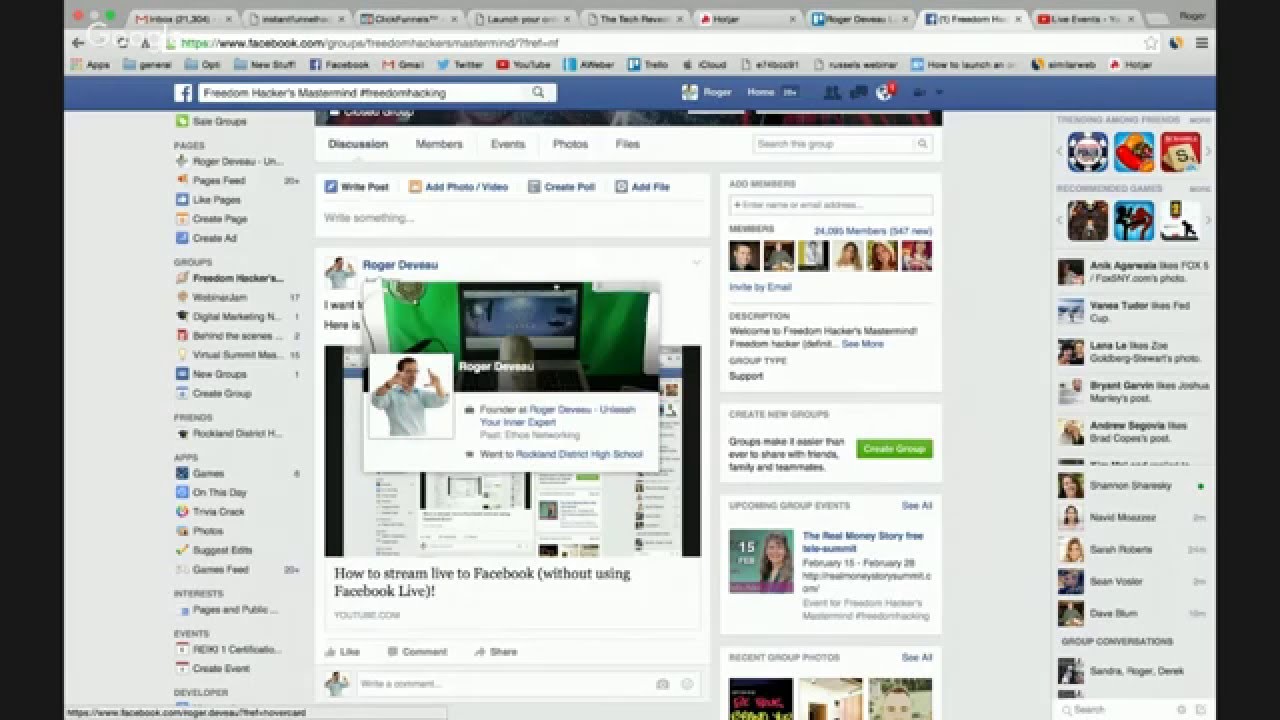The image size is (1280, 720).
Task: Open the post options chevron on Roger Deveau's post
Action: (696, 263)
